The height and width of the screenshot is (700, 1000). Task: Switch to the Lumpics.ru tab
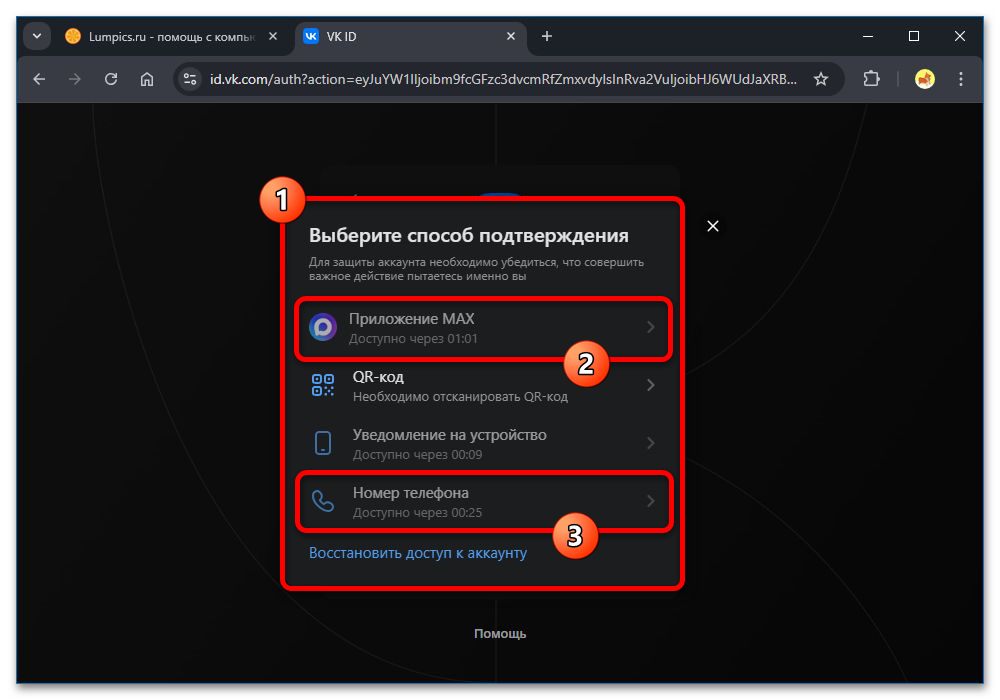point(171,37)
